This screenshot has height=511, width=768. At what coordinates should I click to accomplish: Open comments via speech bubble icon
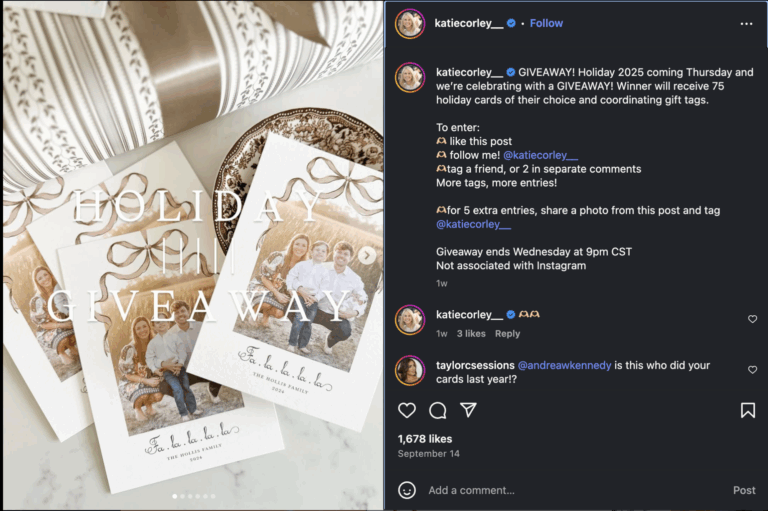pos(437,410)
